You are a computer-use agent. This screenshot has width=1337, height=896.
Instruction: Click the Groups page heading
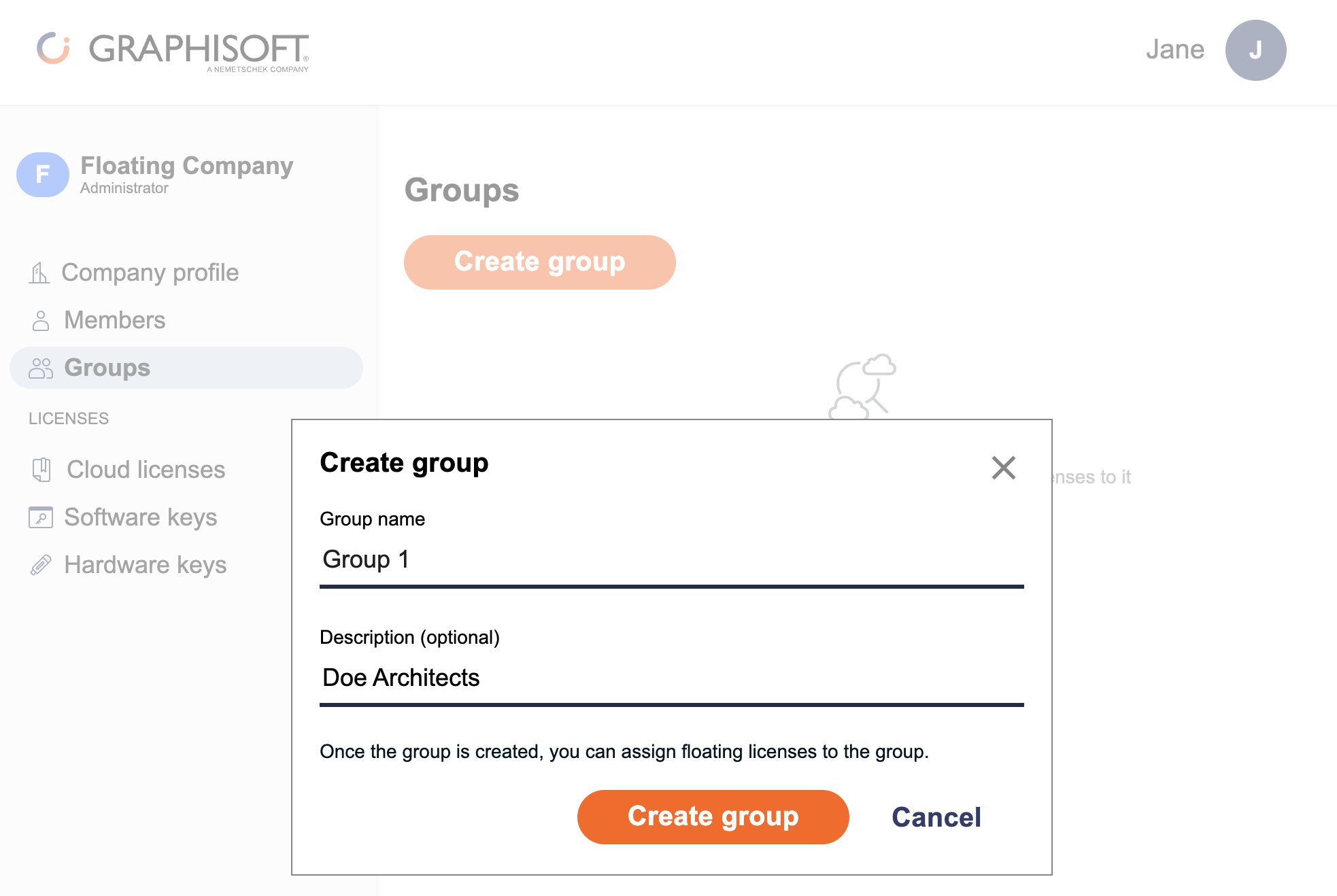pos(462,191)
